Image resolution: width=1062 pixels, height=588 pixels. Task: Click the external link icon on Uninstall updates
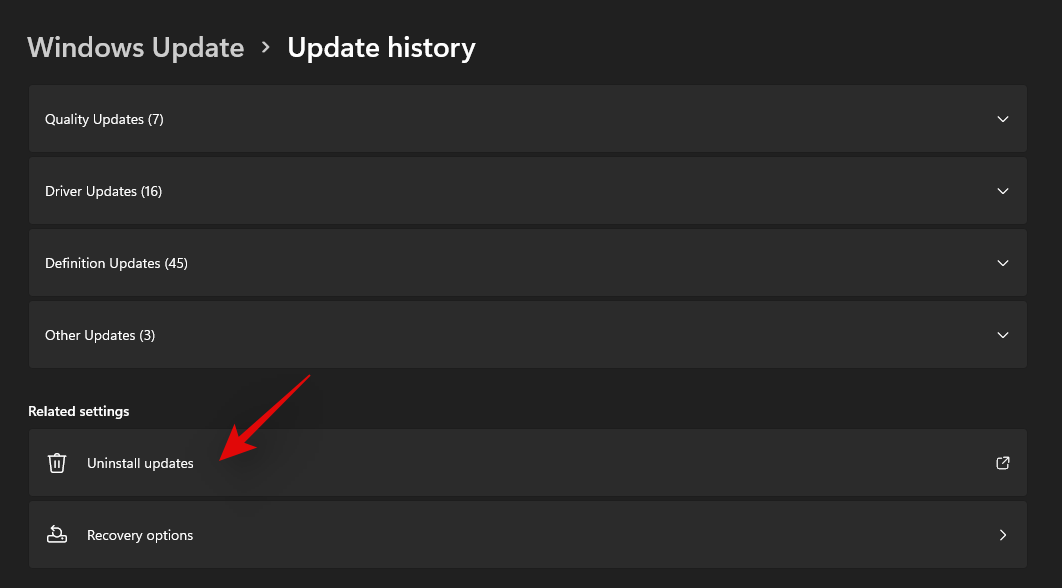point(1003,463)
